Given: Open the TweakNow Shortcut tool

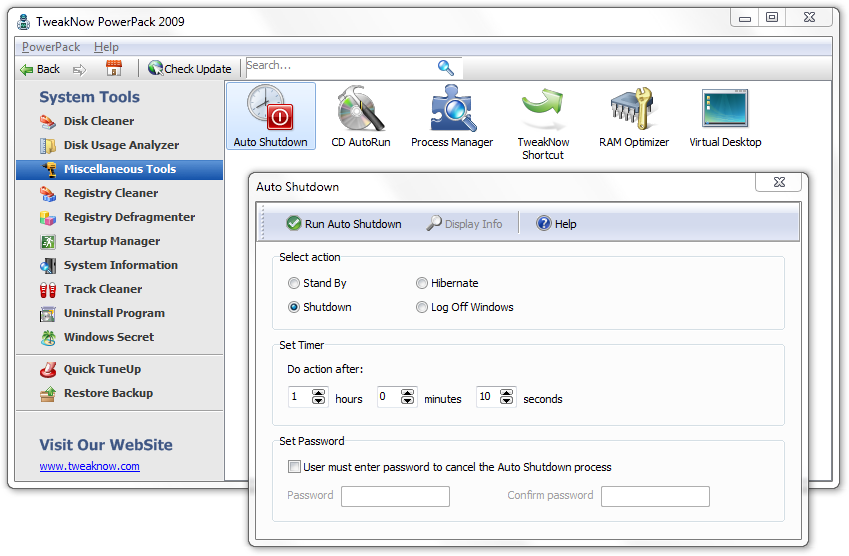Looking at the screenshot, I should (x=543, y=123).
